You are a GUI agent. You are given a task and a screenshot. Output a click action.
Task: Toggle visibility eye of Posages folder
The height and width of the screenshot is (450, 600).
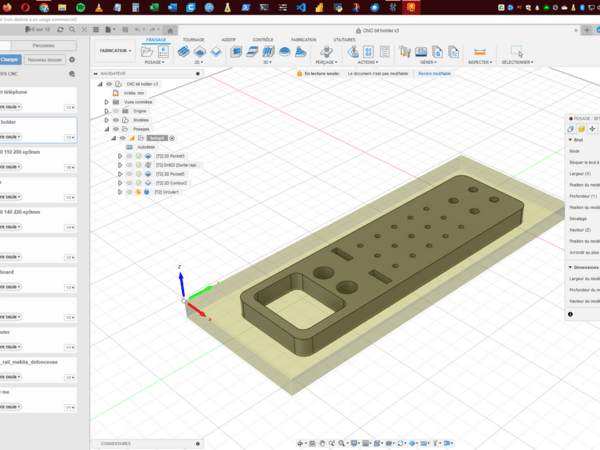[x=116, y=129]
